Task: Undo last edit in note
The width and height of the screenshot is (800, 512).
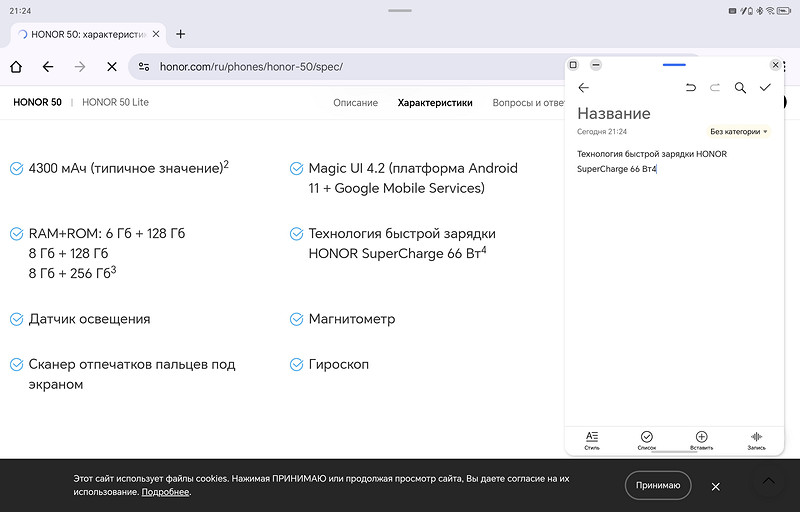Action: [691, 88]
